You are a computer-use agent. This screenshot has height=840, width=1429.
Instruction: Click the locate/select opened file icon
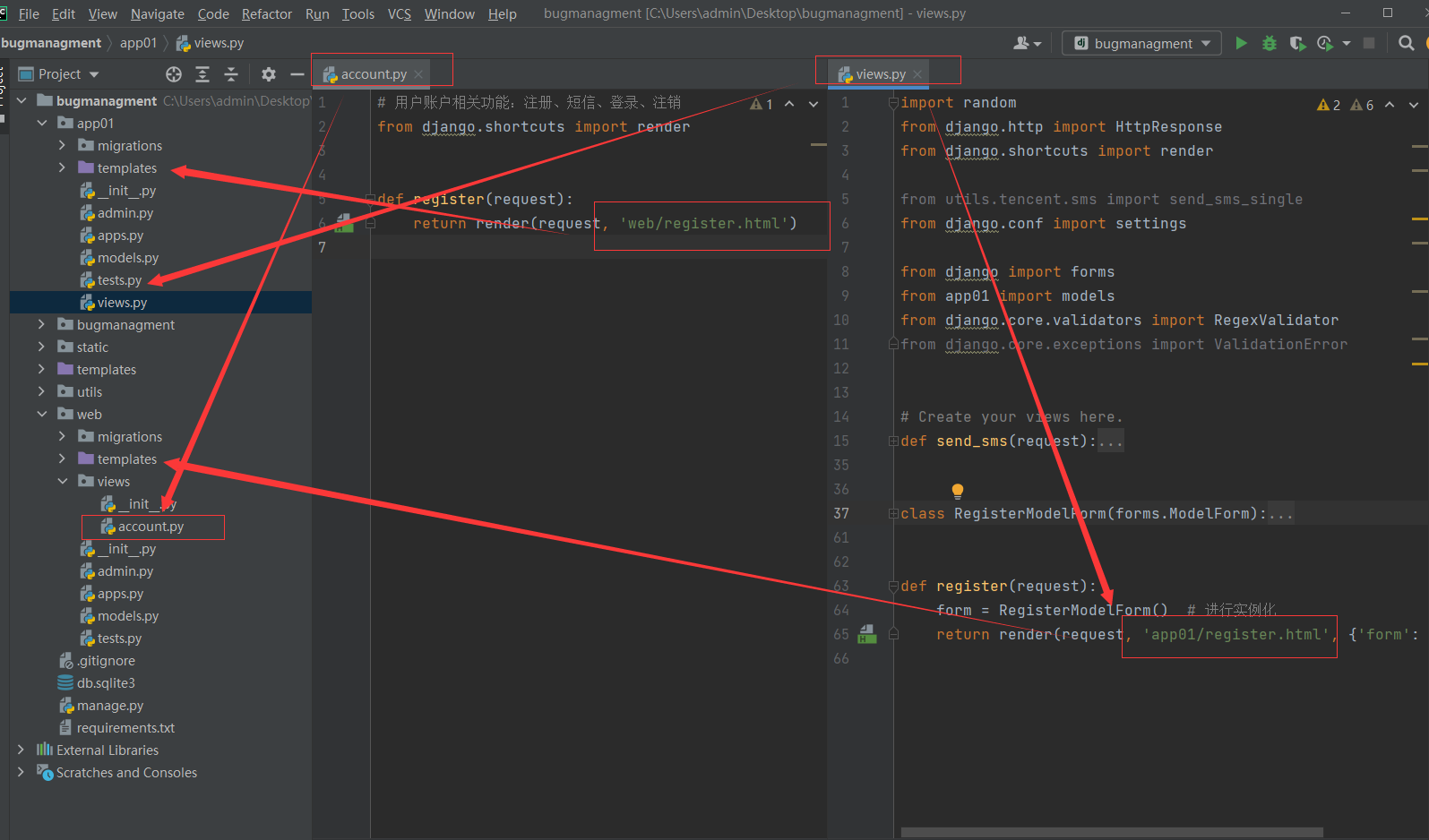coord(174,74)
